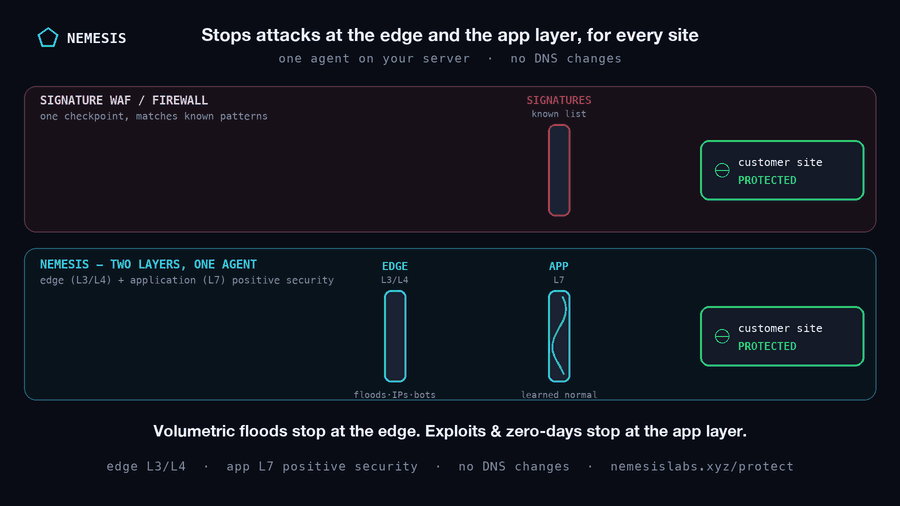The height and width of the screenshot is (506, 900).
Task: Click the globe icon in the top customer site card
Action: [x=722, y=170]
